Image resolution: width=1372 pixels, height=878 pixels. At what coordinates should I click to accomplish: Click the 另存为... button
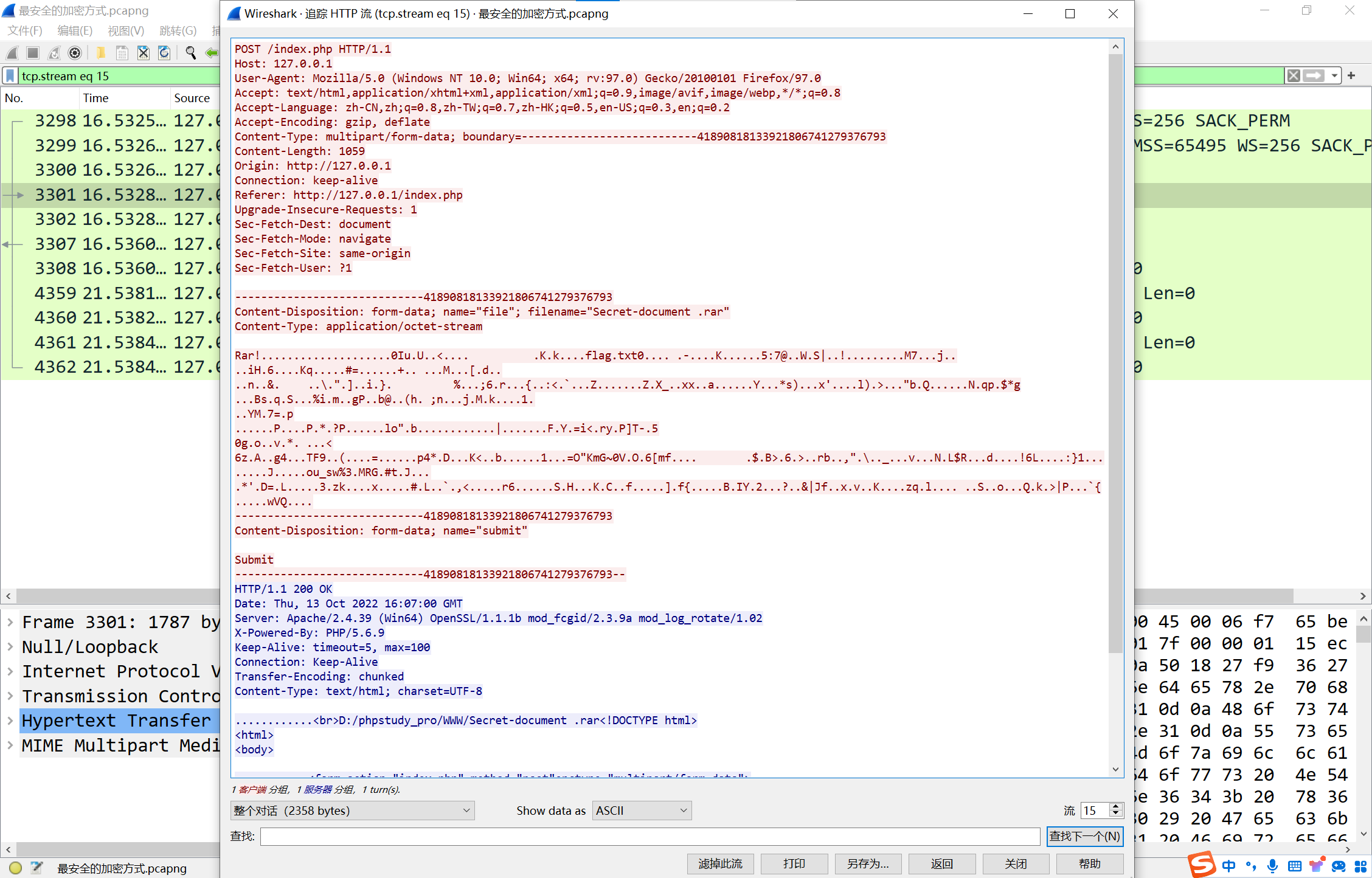[x=868, y=863]
